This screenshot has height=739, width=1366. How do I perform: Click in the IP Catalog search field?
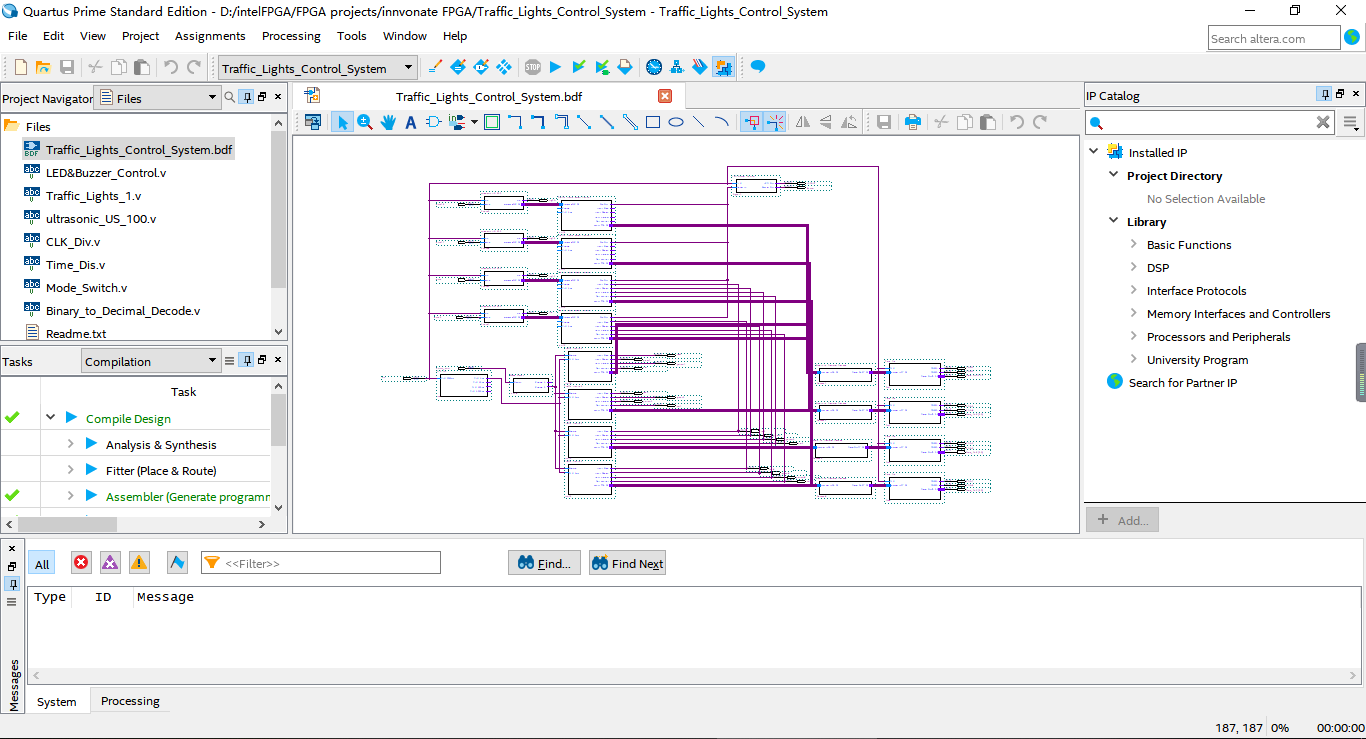click(x=1210, y=122)
